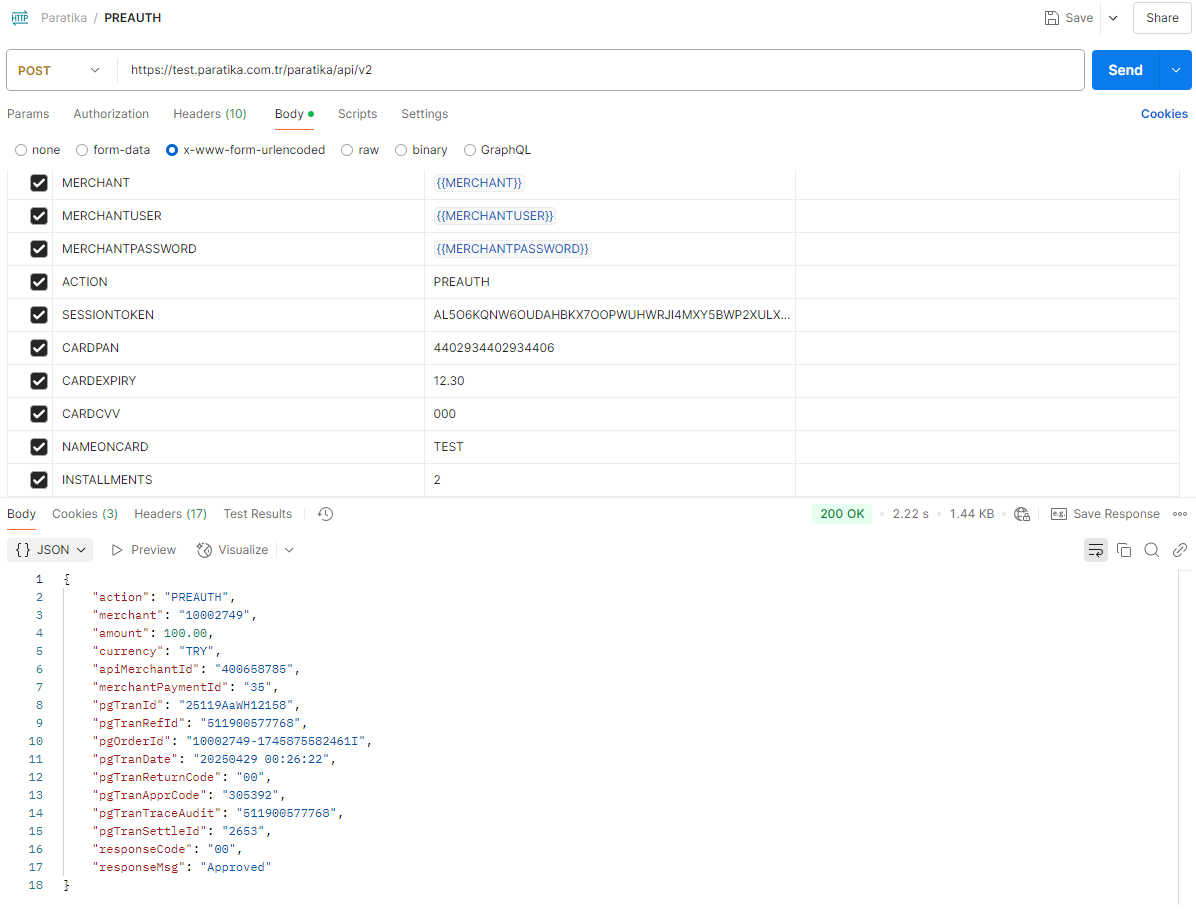Open search in the response body

click(1152, 550)
